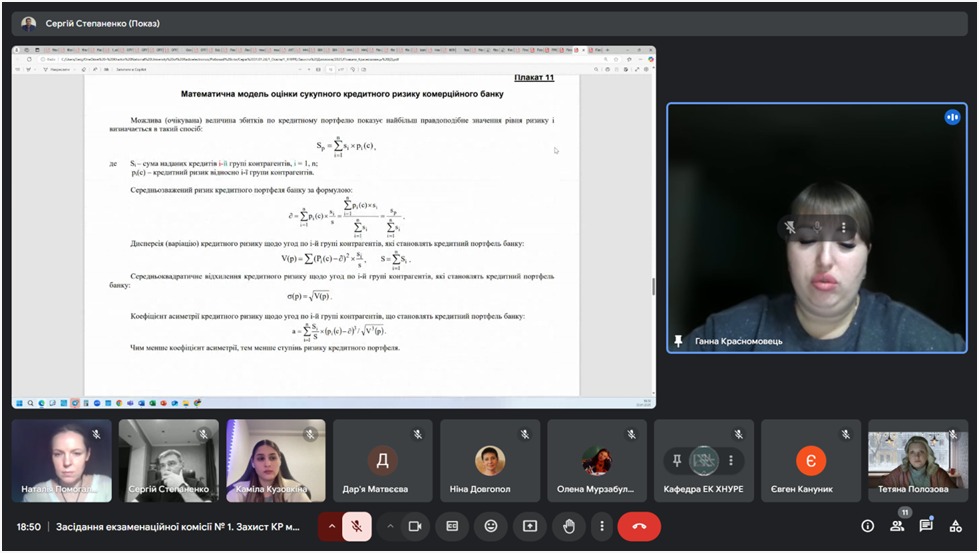The width and height of the screenshot is (979, 553).
Task: Turn on closed captions
Action: (x=452, y=526)
